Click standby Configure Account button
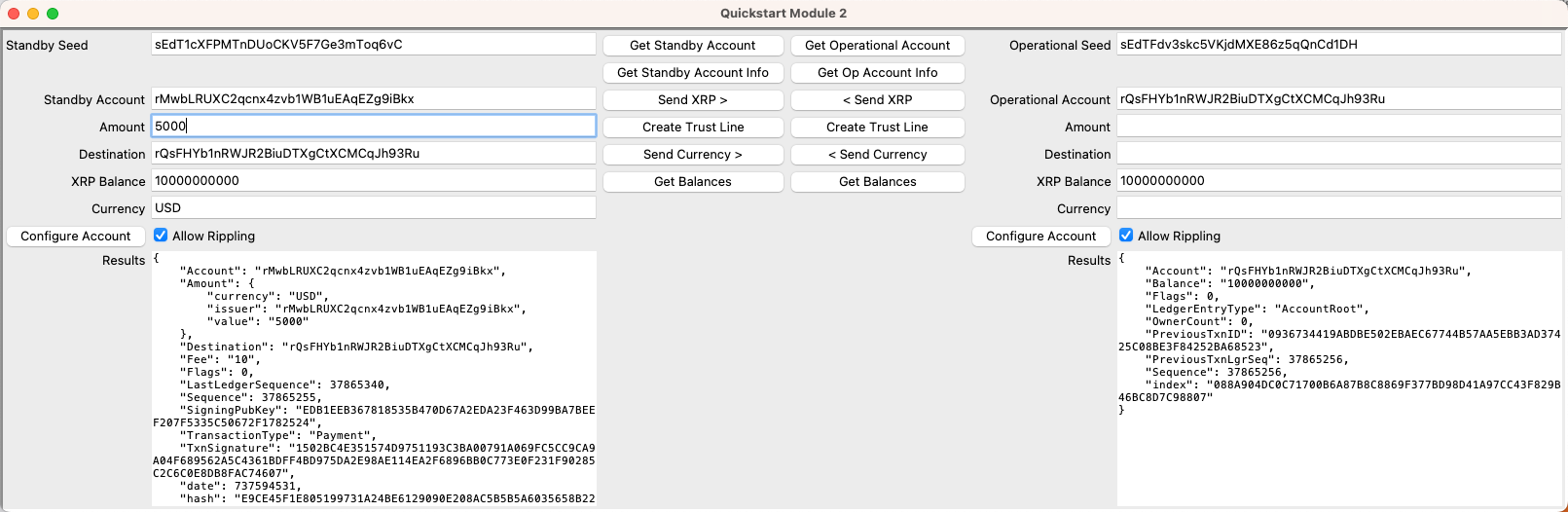This screenshot has height=512, width=1568. click(x=76, y=237)
